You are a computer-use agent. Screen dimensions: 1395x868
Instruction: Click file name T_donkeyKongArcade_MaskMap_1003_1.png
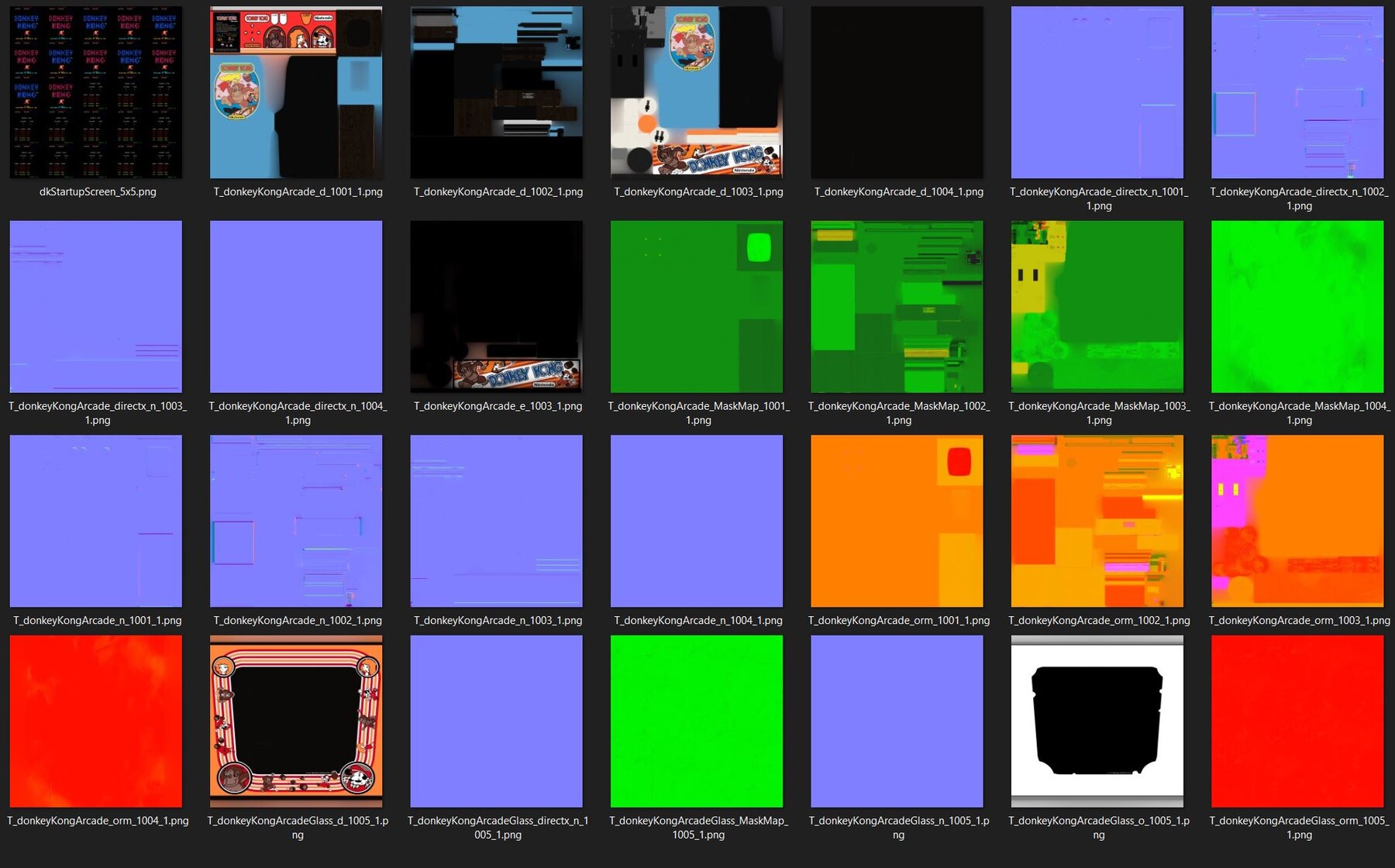click(1099, 413)
